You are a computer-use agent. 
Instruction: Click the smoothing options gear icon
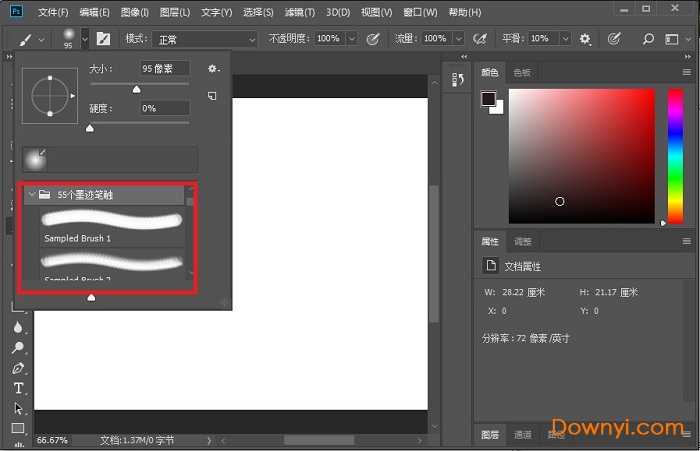(585, 39)
